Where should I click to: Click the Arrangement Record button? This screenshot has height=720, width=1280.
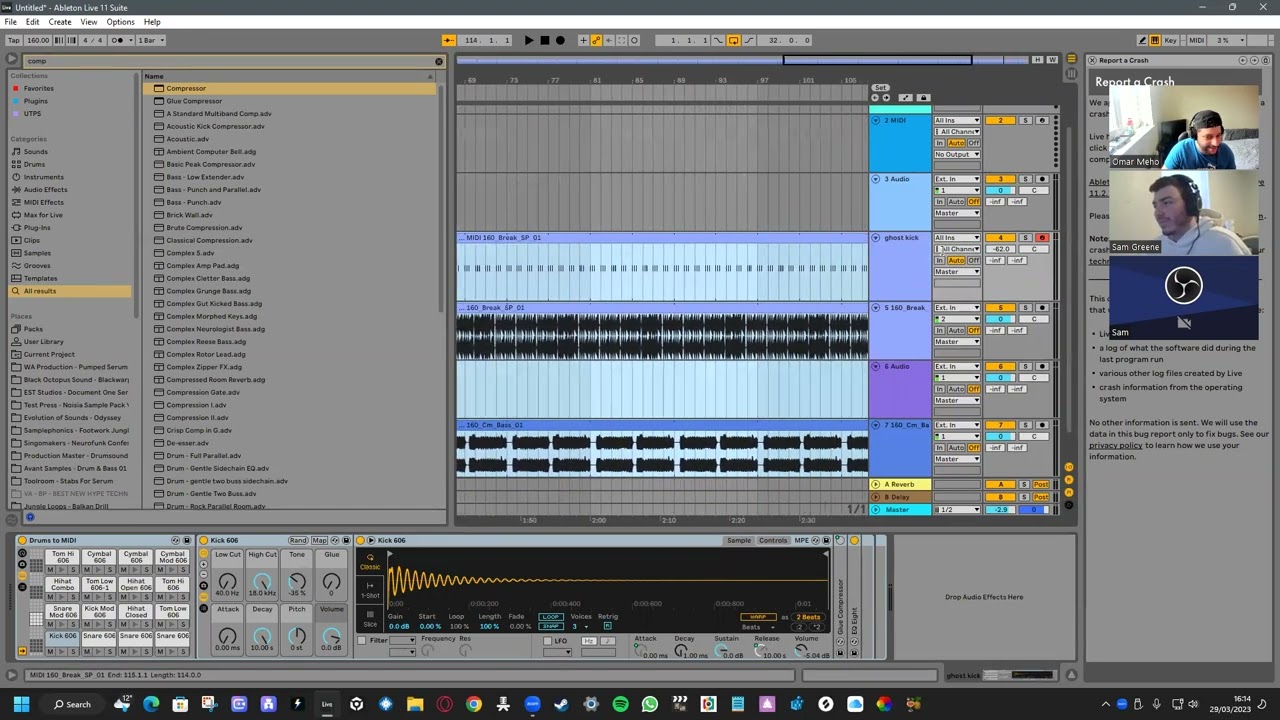tap(560, 40)
